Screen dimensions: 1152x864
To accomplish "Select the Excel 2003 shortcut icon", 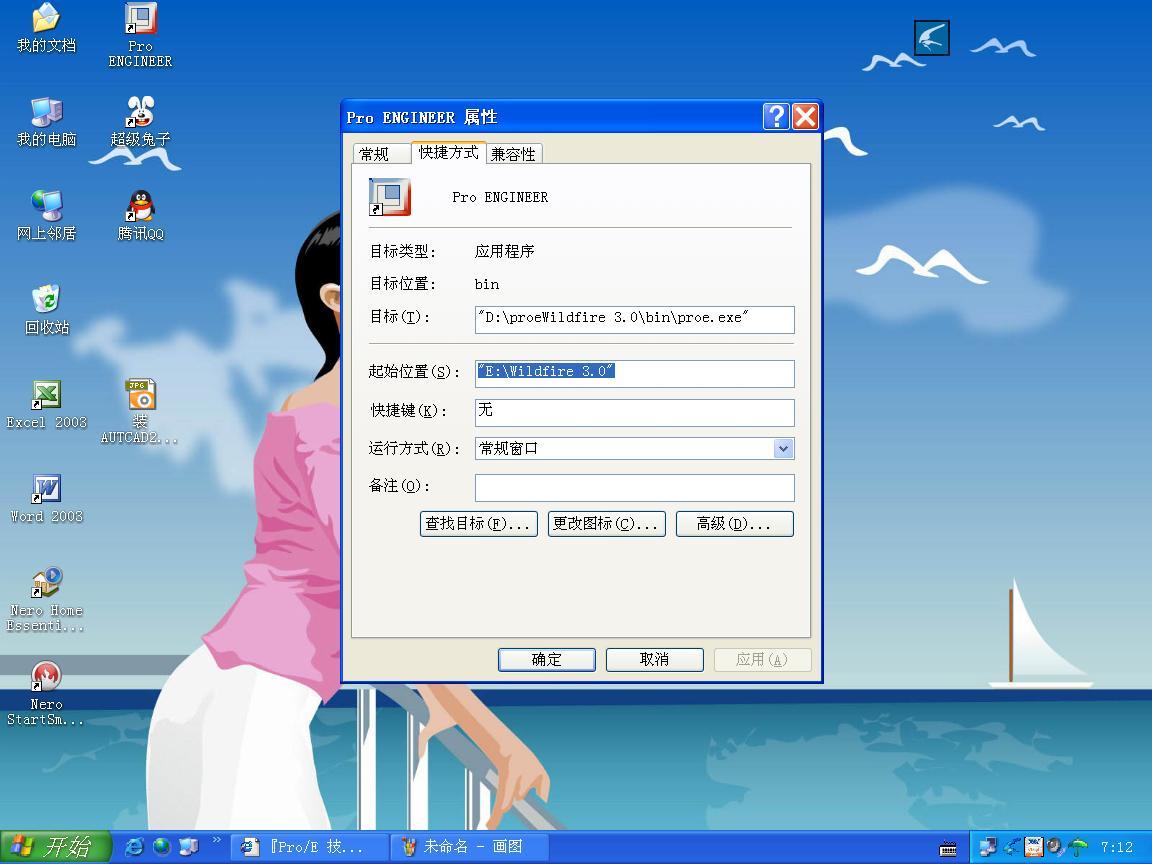I will pyautogui.click(x=46, y=405).
